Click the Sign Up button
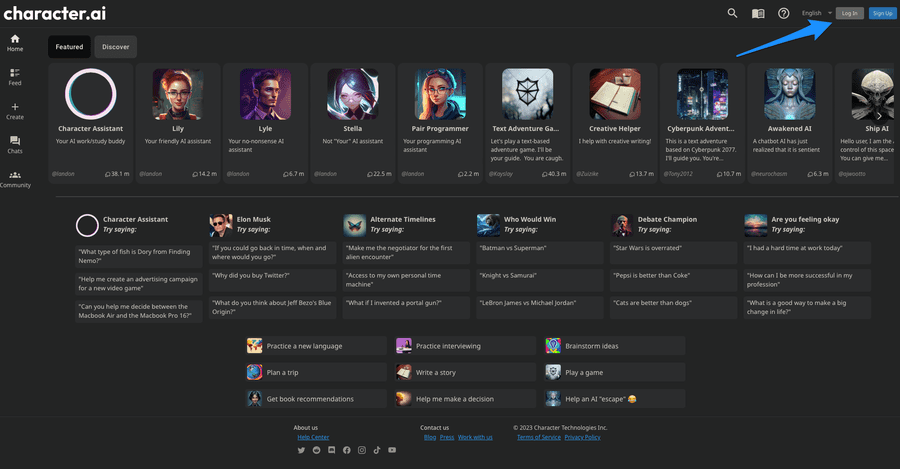 click(882, 13)
